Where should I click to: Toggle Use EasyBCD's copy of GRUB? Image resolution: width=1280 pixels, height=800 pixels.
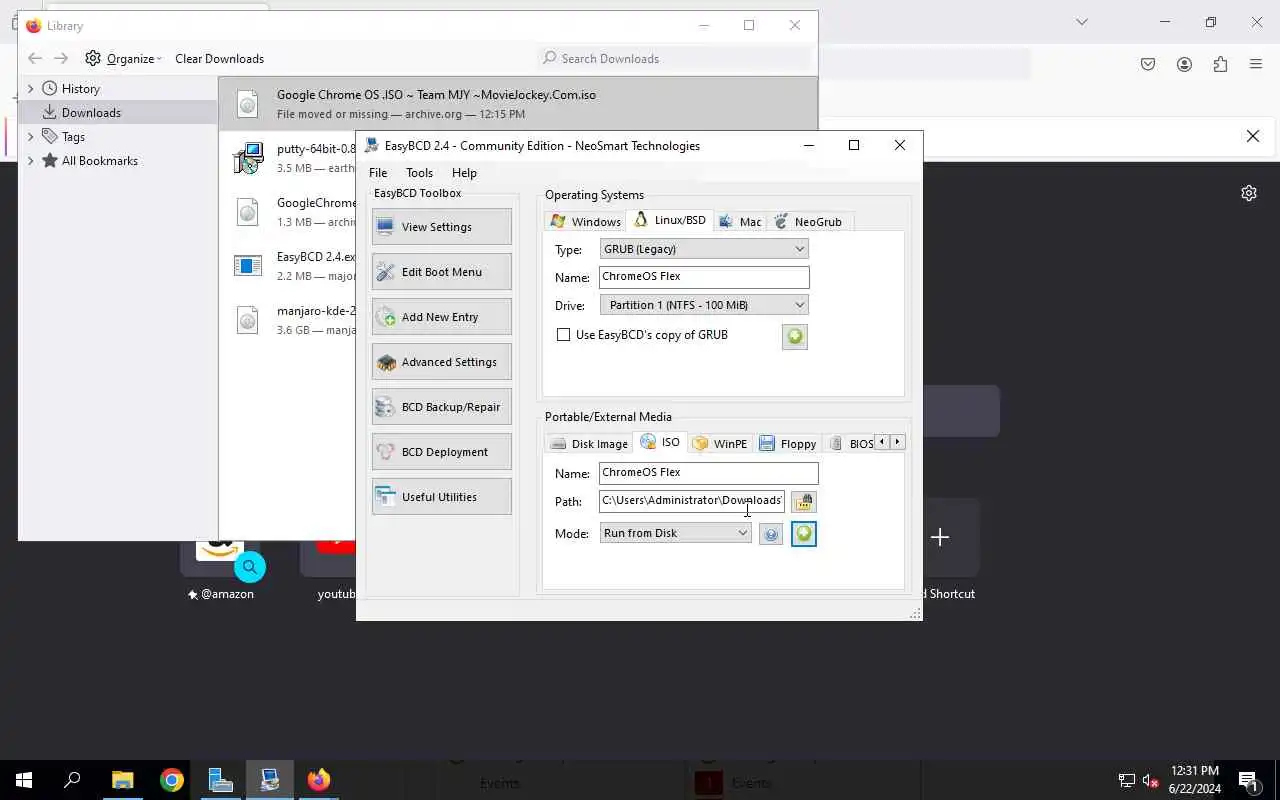(x=564, y=335)
